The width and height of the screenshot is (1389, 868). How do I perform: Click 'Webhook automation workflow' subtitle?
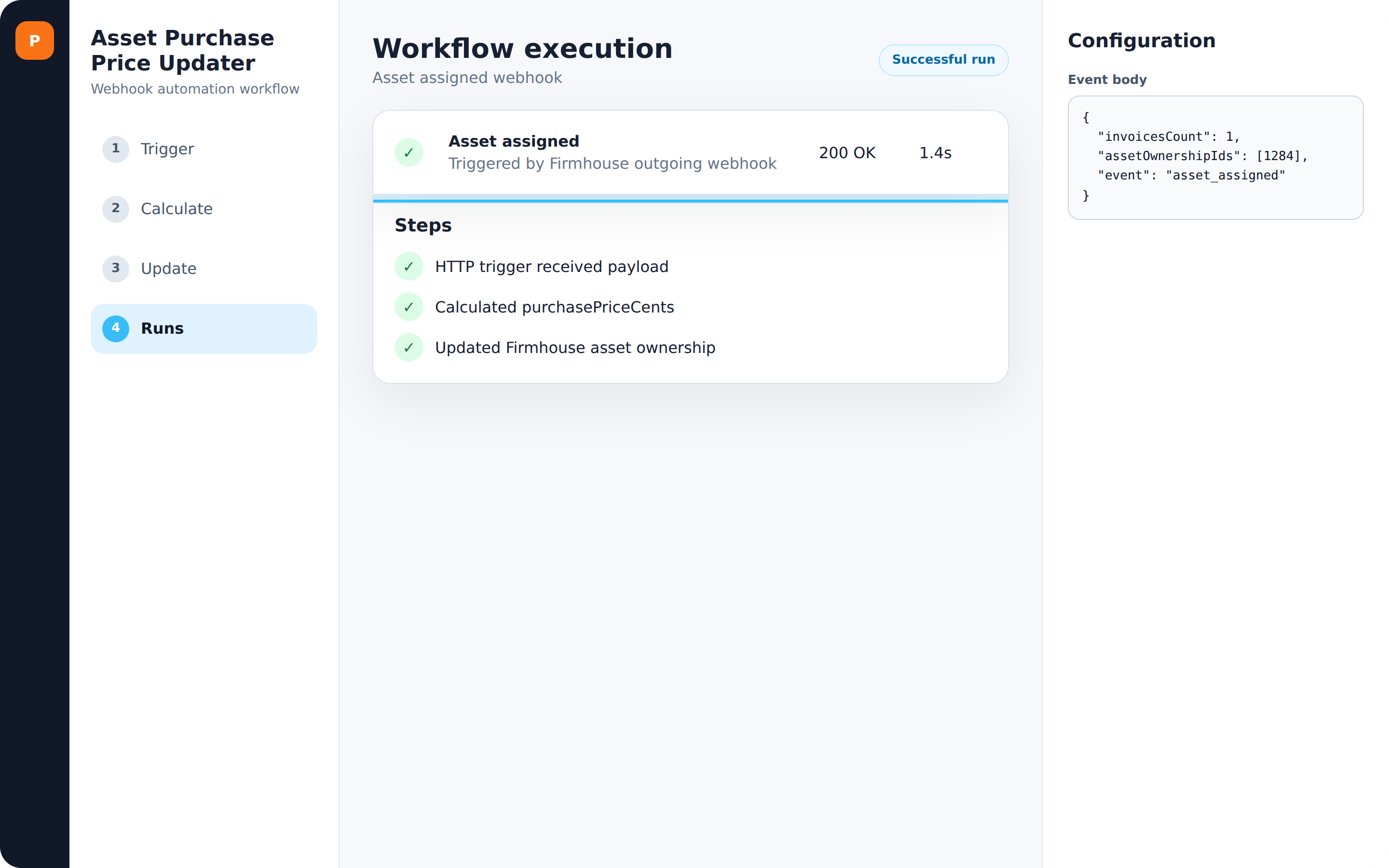(x=195, y=89)
